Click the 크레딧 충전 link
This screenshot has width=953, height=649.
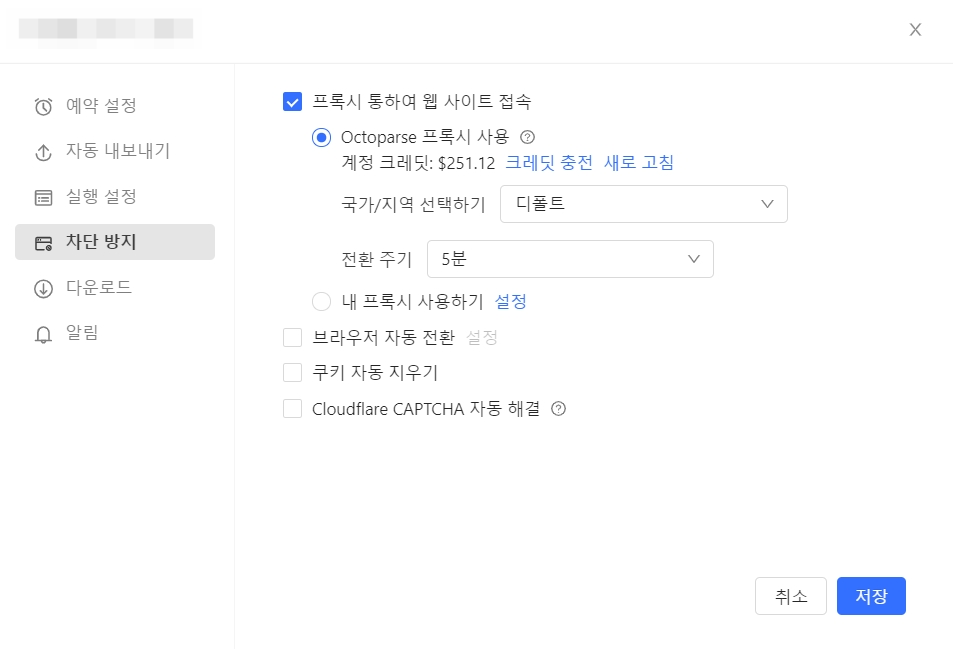(548, 162)
